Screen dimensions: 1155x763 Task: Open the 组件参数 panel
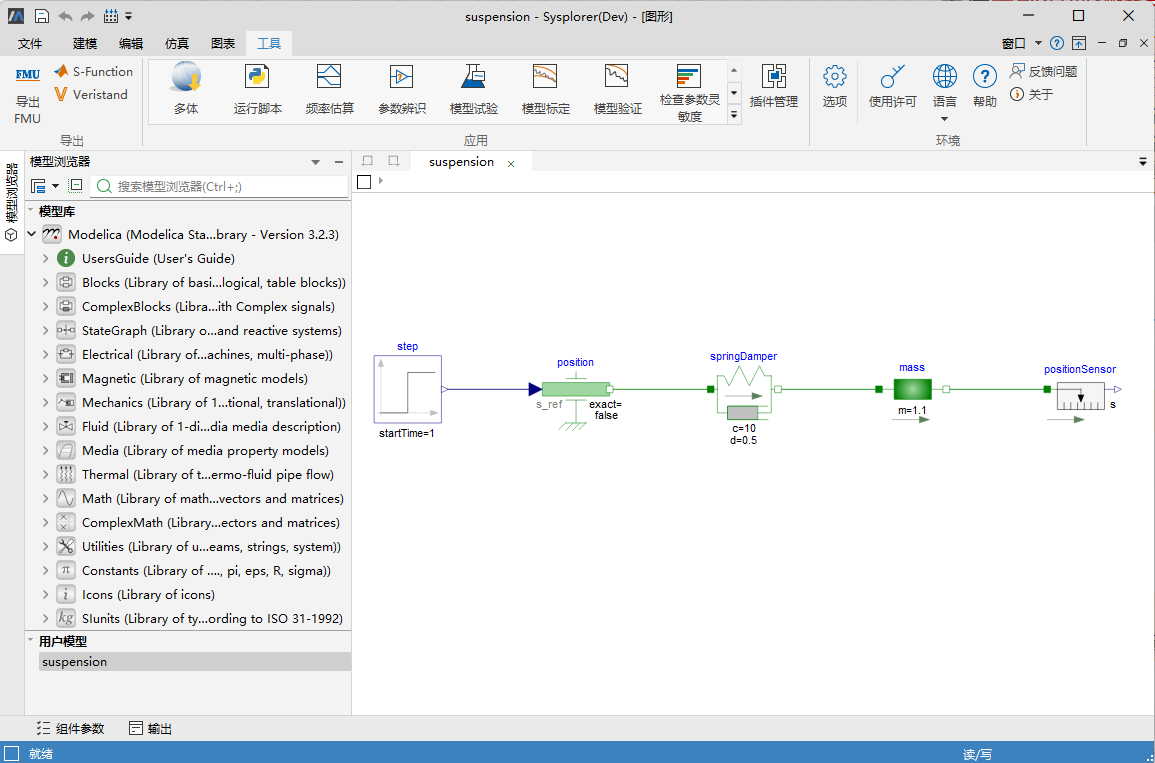tap(71, 729)
